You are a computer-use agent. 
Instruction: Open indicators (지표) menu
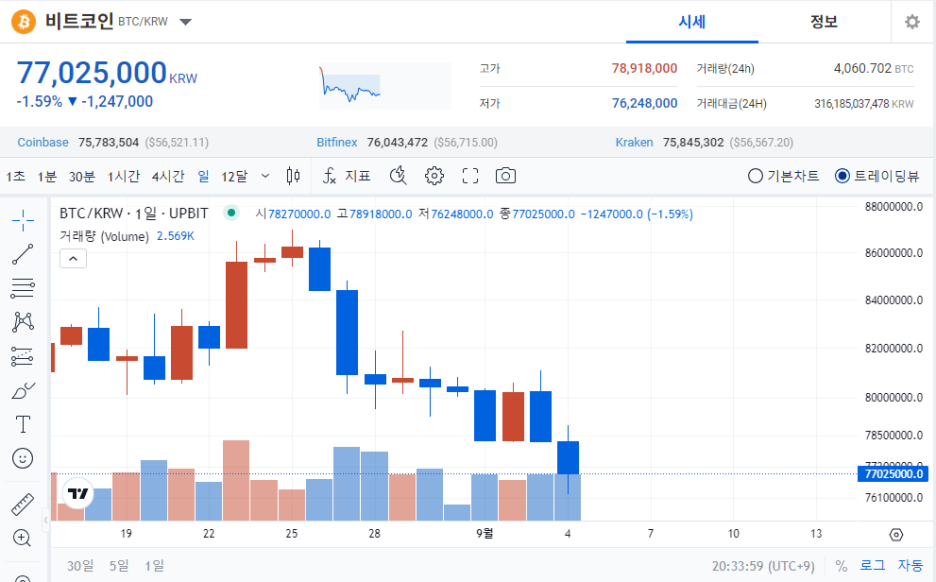(x=347, y=175)
